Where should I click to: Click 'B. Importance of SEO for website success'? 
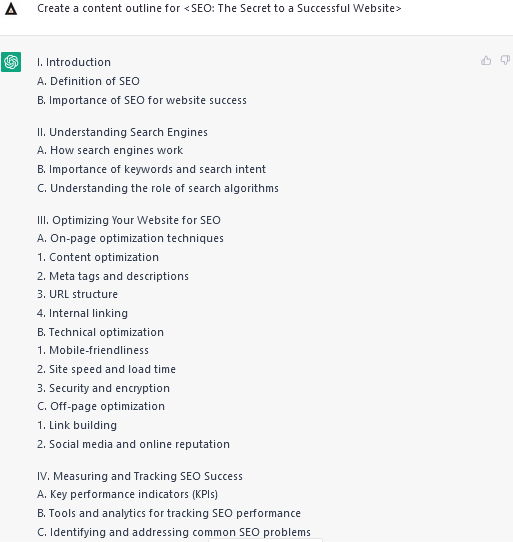(142, 100)
